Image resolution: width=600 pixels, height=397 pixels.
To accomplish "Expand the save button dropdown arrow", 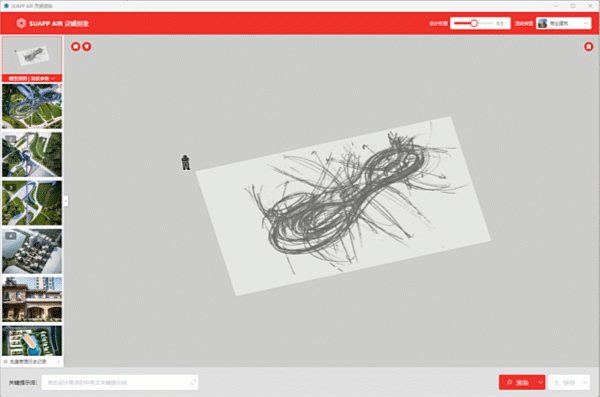I will point(585,382).
